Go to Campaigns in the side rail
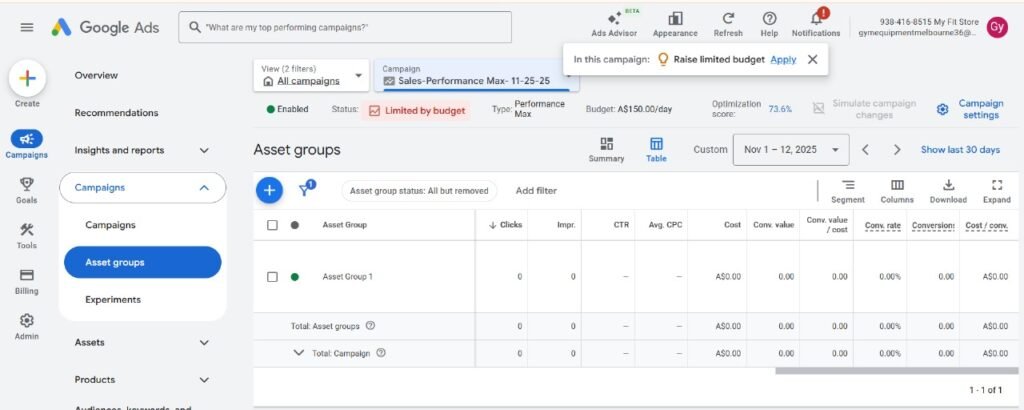The width and height of the screenshot is (1024, 410). click(27, 144)
